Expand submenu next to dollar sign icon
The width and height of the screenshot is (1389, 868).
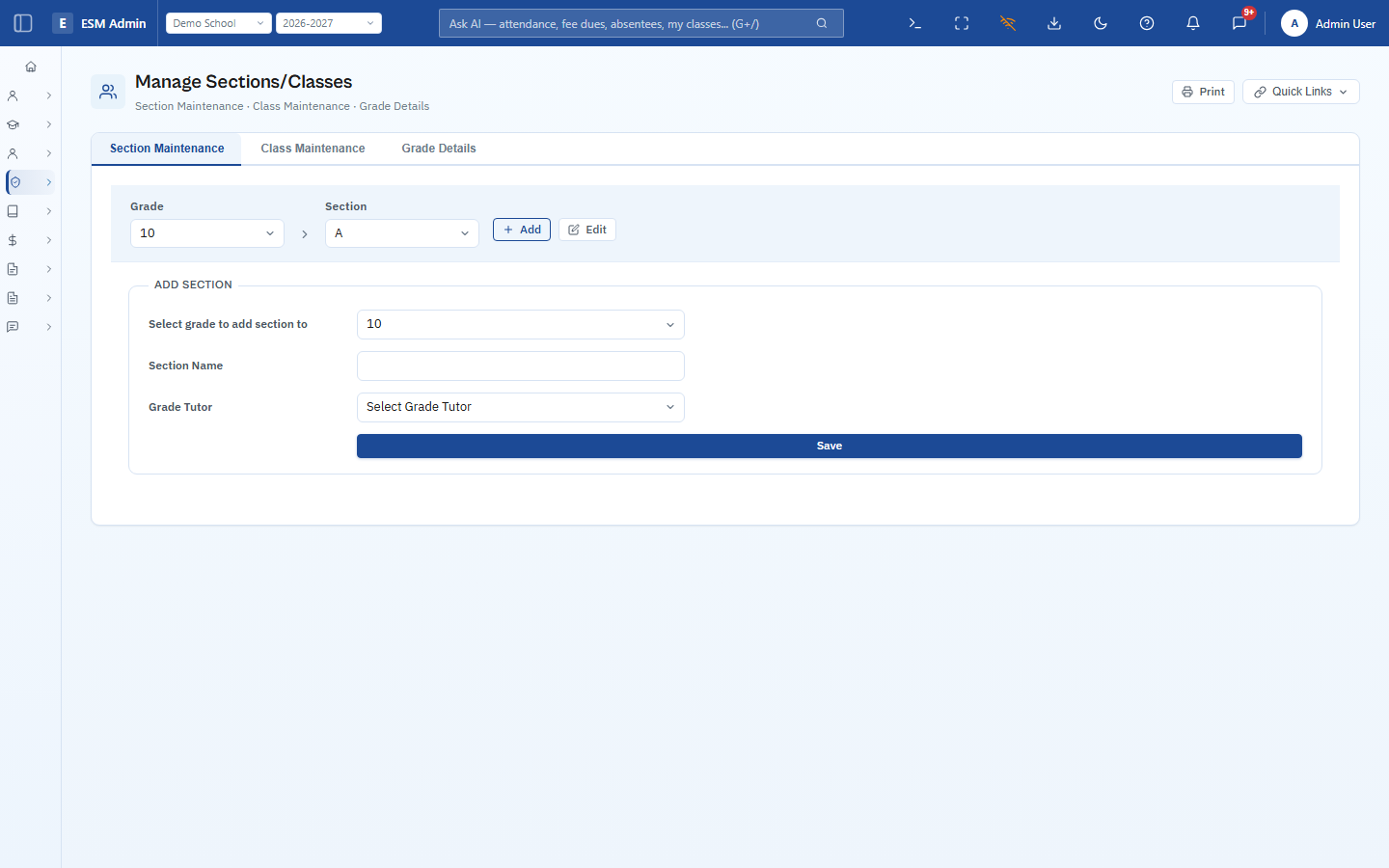(x=49, y=240)
